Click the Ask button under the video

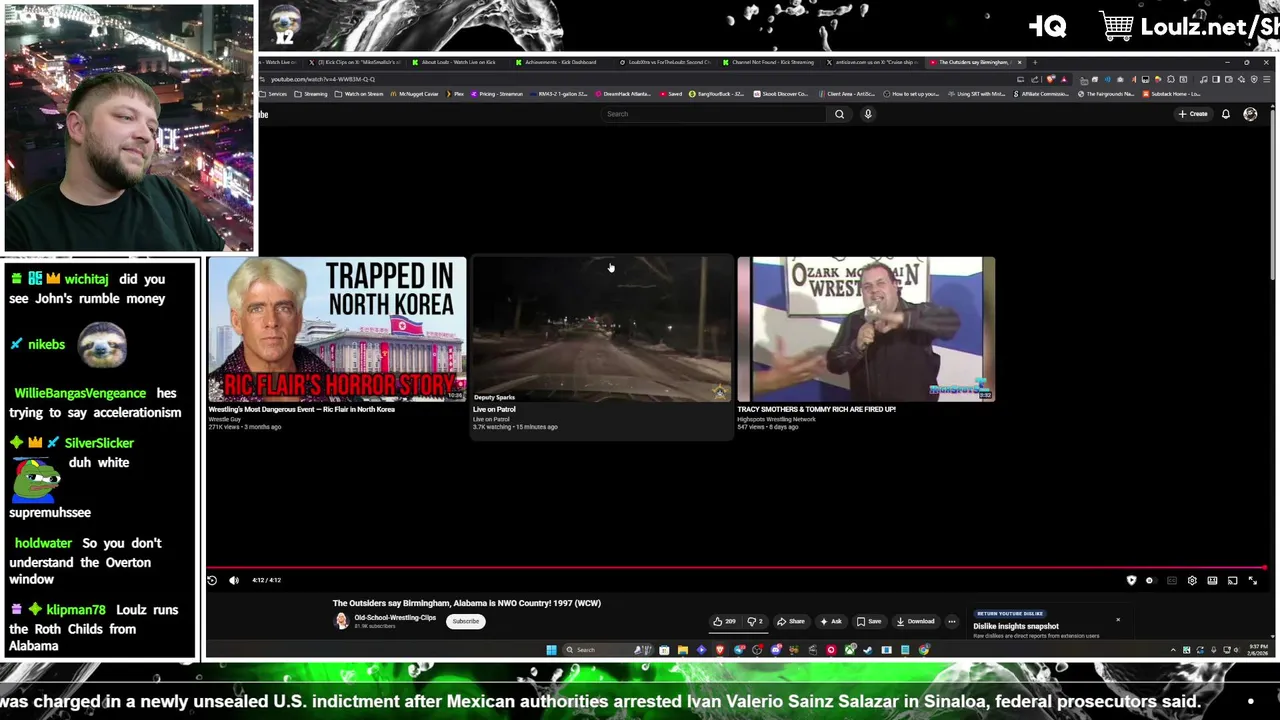click(832, 621)
